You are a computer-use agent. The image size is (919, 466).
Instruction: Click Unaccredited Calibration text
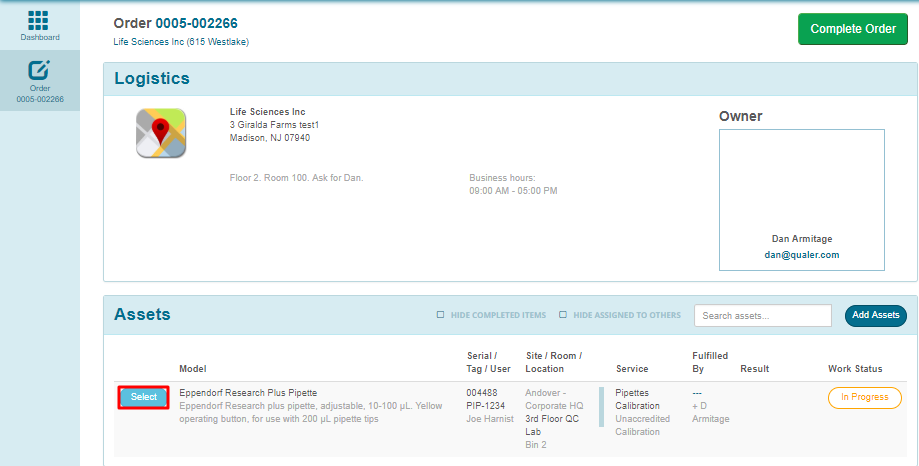click(642, 425)
